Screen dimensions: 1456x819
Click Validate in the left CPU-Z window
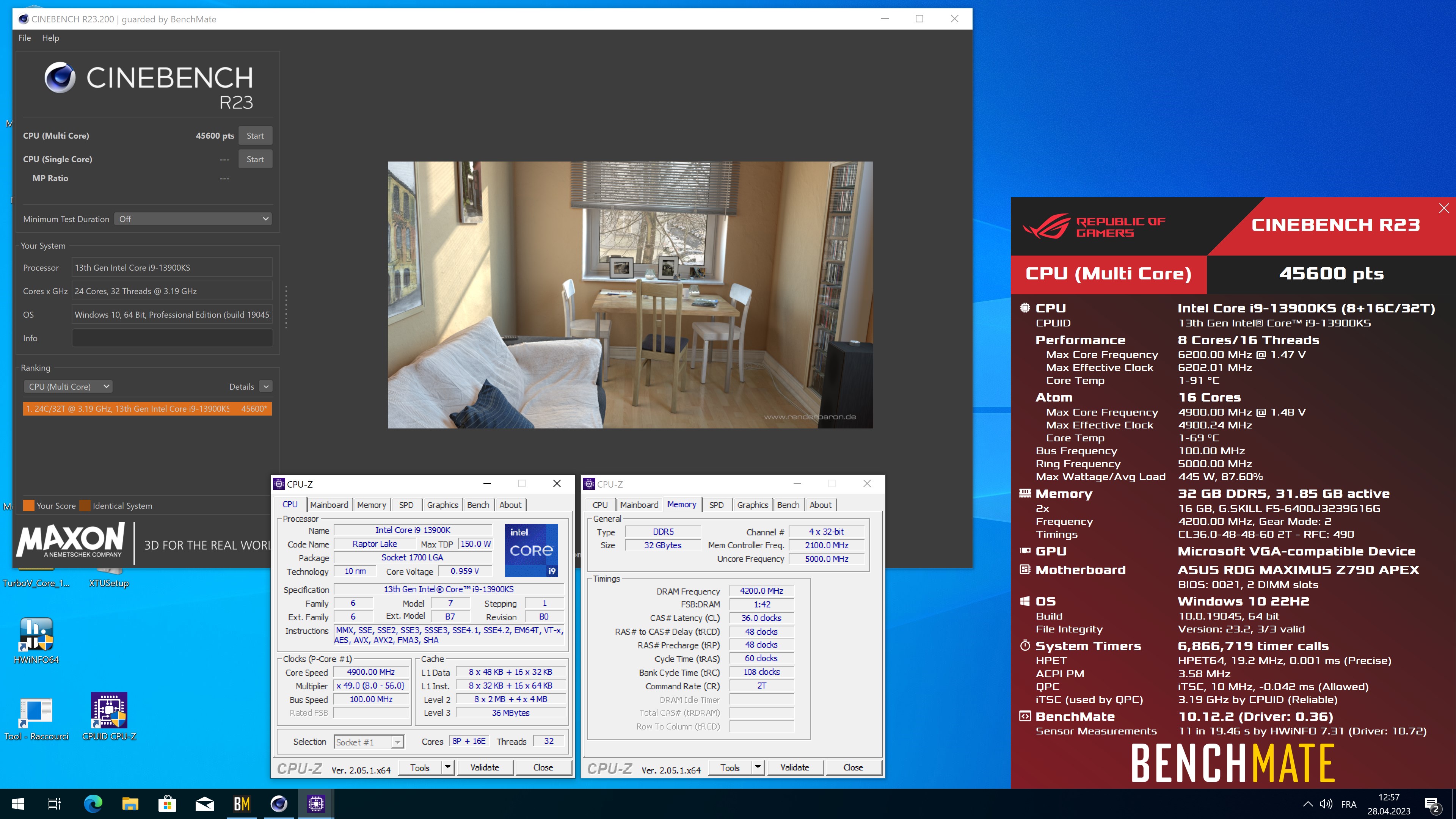click(485, 767)
